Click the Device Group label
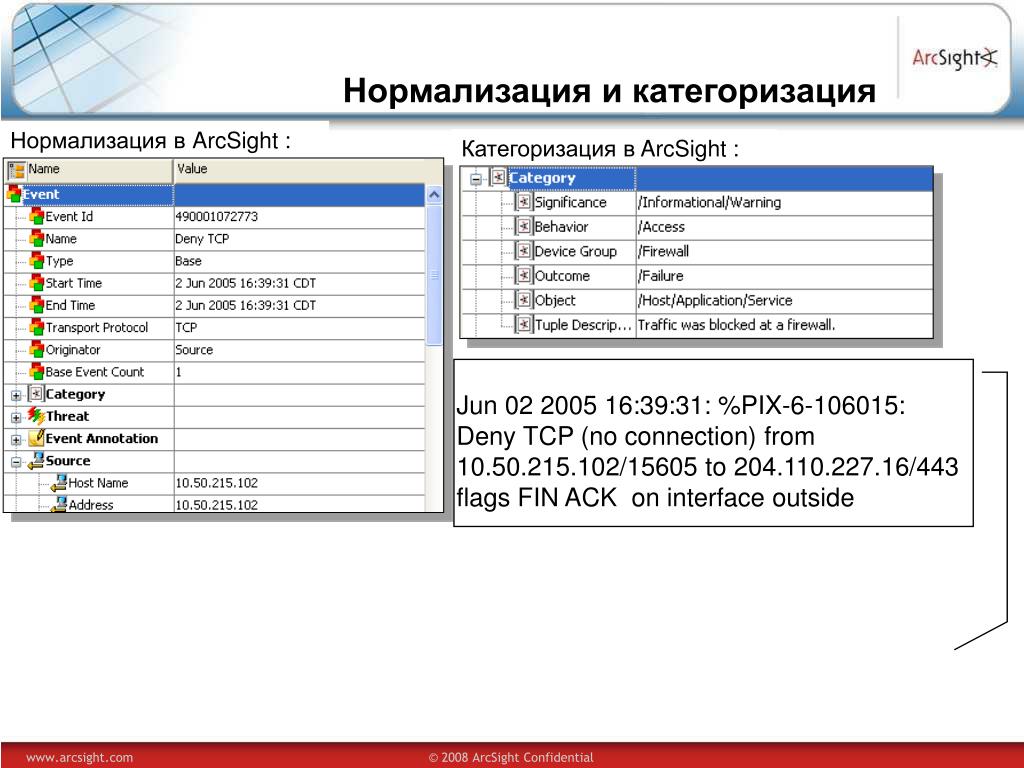The image size is (1024, 768). pos(575,251)
